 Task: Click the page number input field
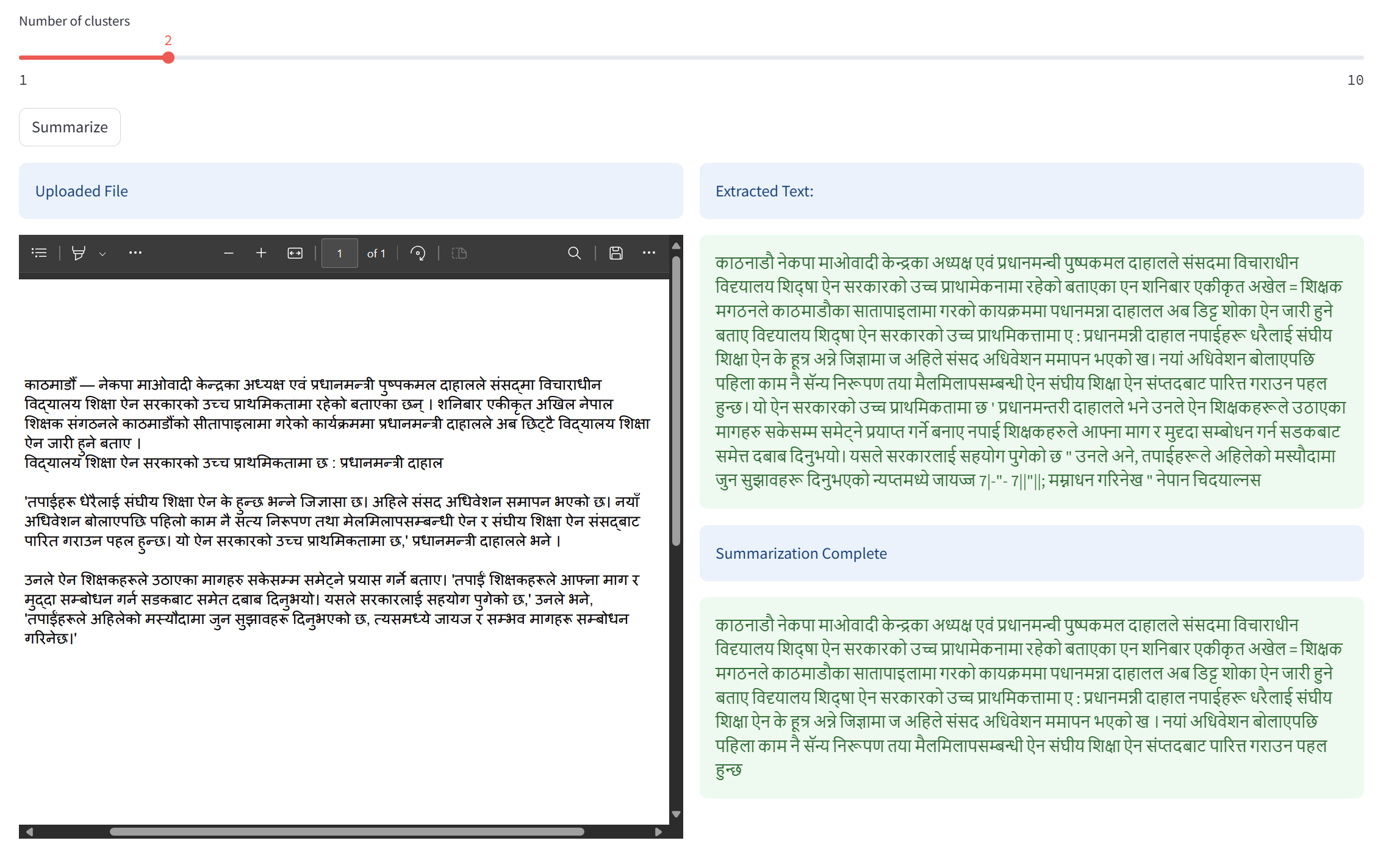tap(339, 253)
